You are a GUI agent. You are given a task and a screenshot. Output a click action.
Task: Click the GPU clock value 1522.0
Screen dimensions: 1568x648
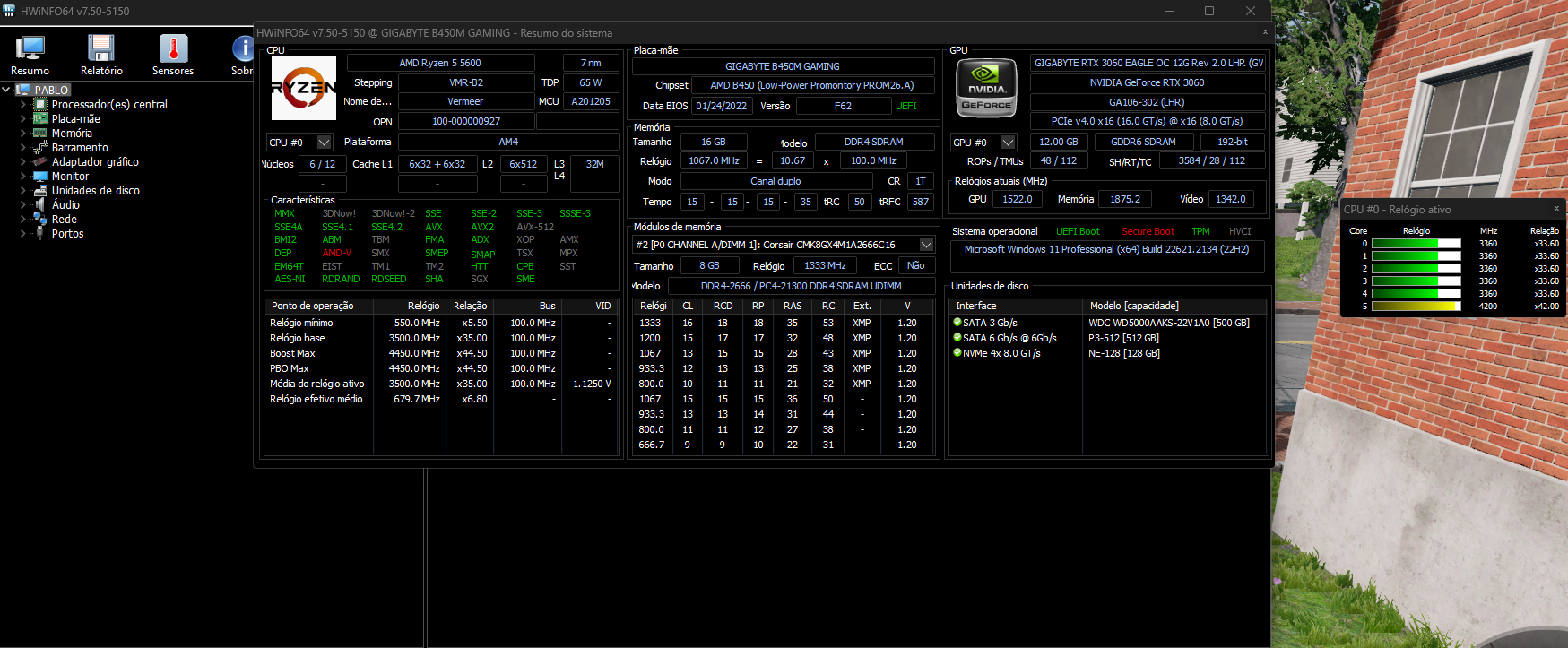point(1017,199)
